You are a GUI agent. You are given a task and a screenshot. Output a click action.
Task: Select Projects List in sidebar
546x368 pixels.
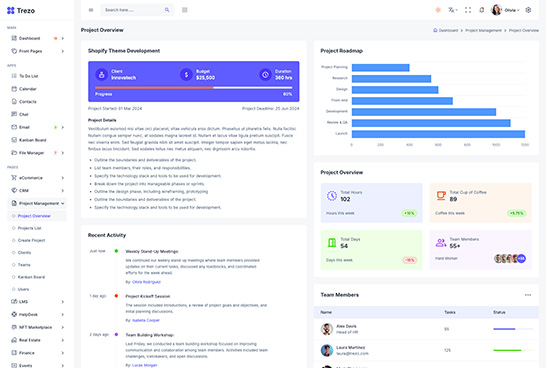tap(30, 228)
